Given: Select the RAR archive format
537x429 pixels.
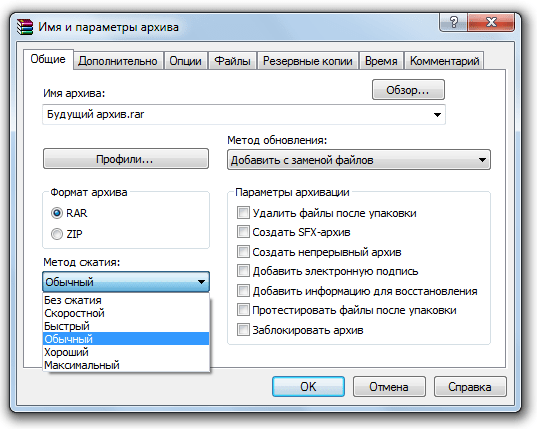Looking at the screenshot, I should [57, 213].
